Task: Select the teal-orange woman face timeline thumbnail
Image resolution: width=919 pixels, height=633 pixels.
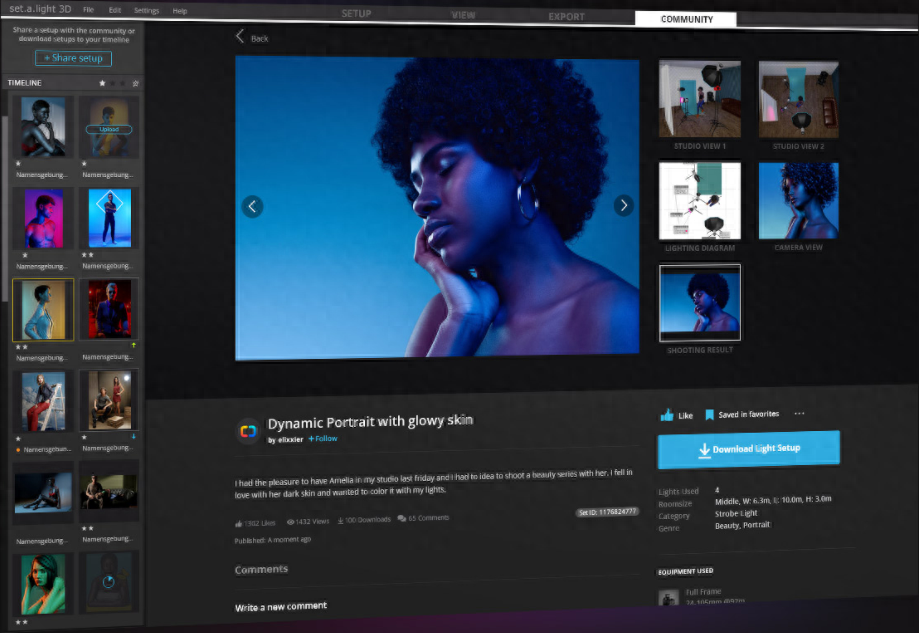Action: click(x=43, y=584)
